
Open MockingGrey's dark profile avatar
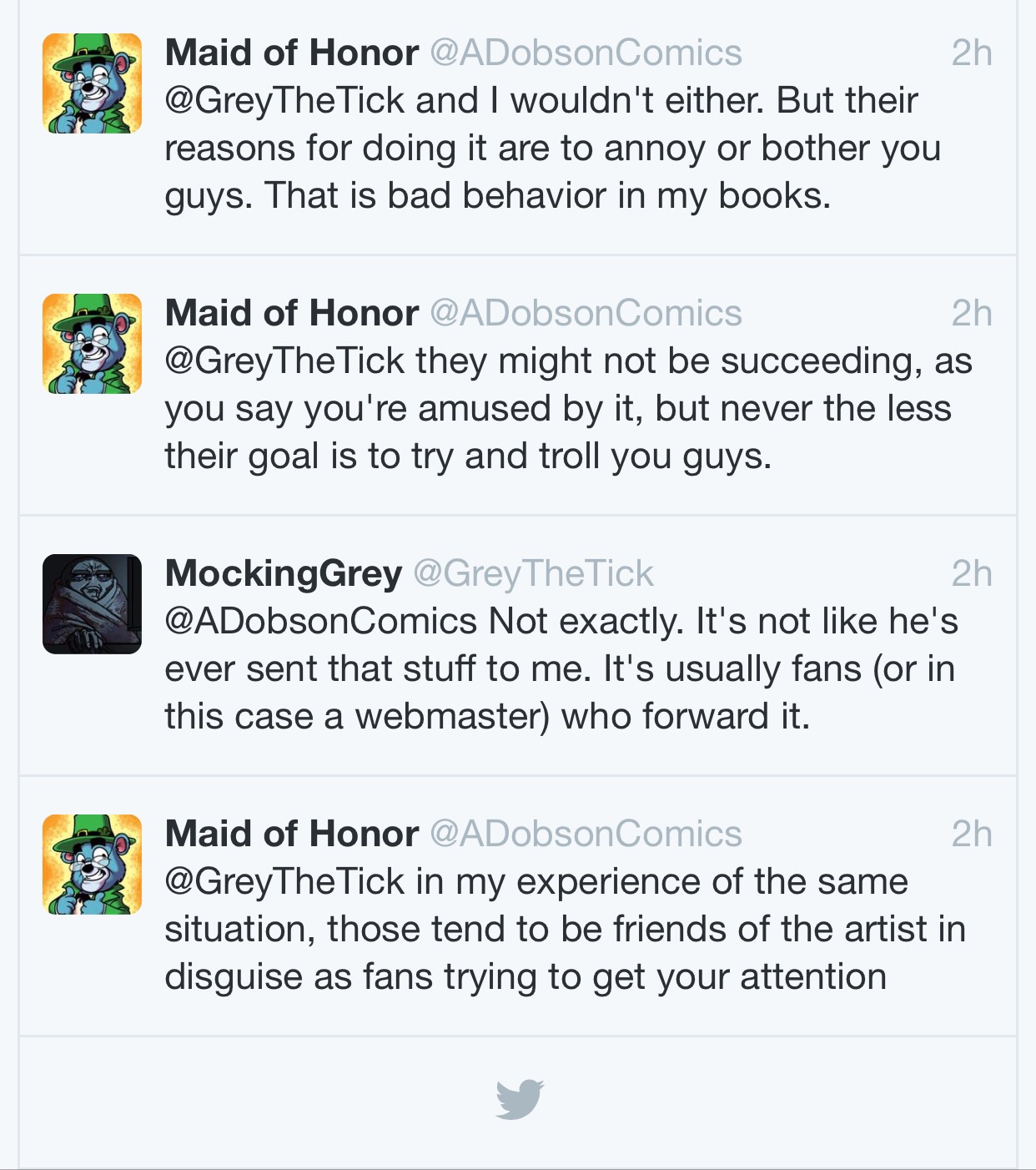pos(92,604)
